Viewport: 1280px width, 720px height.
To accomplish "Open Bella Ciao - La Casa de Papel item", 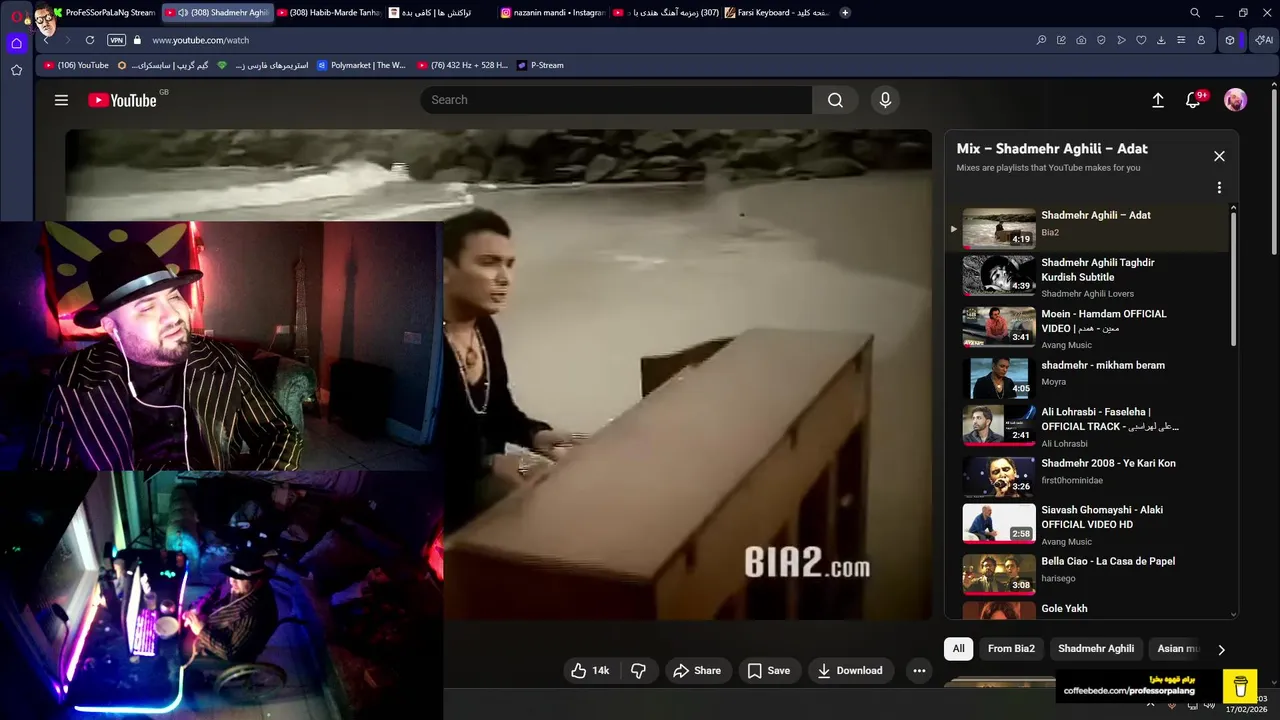I will [x=1088, y=574].
